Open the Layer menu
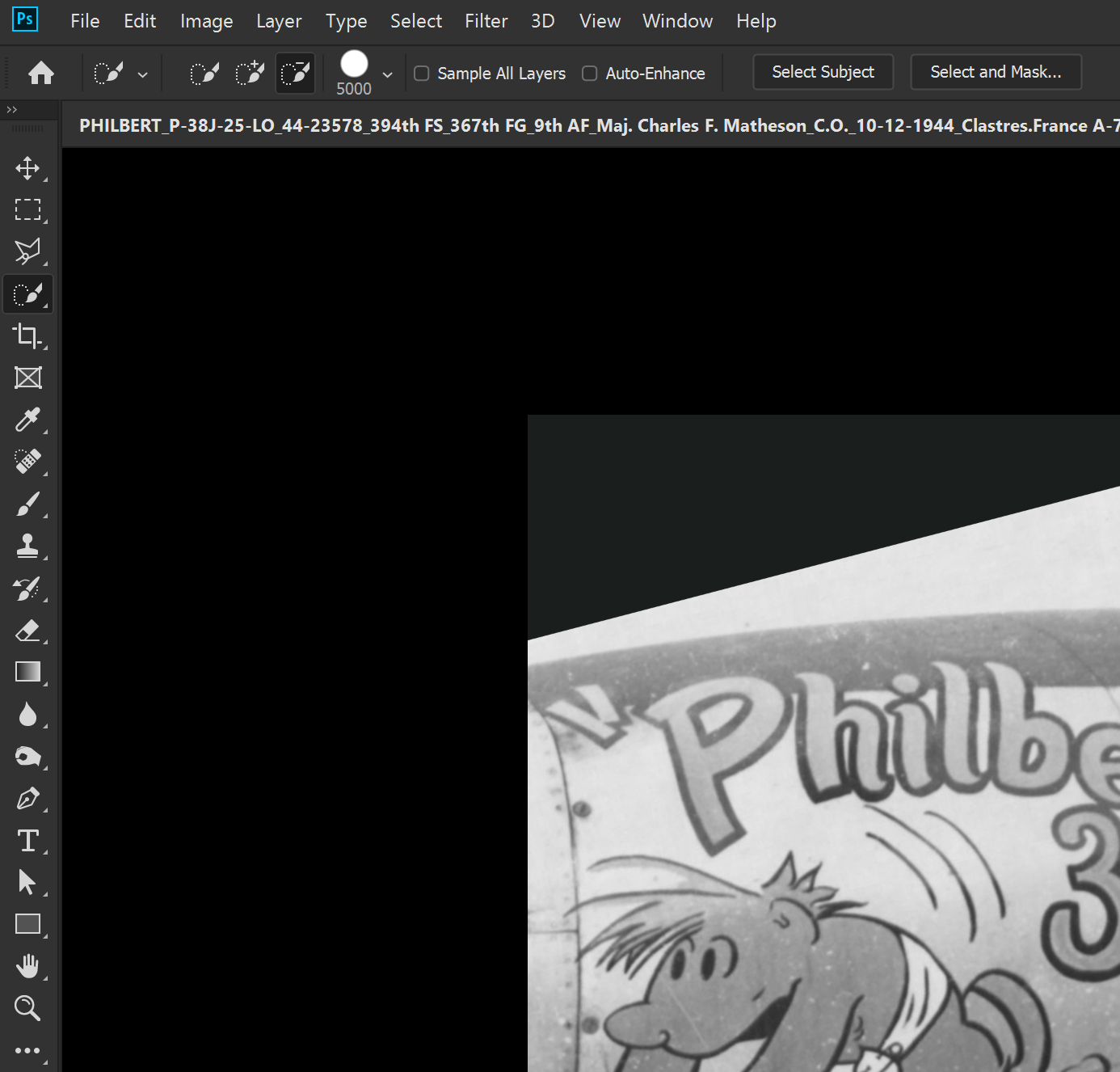Image resolution: width=1120 pixels, height=1072 pixels. pos(279,21)
